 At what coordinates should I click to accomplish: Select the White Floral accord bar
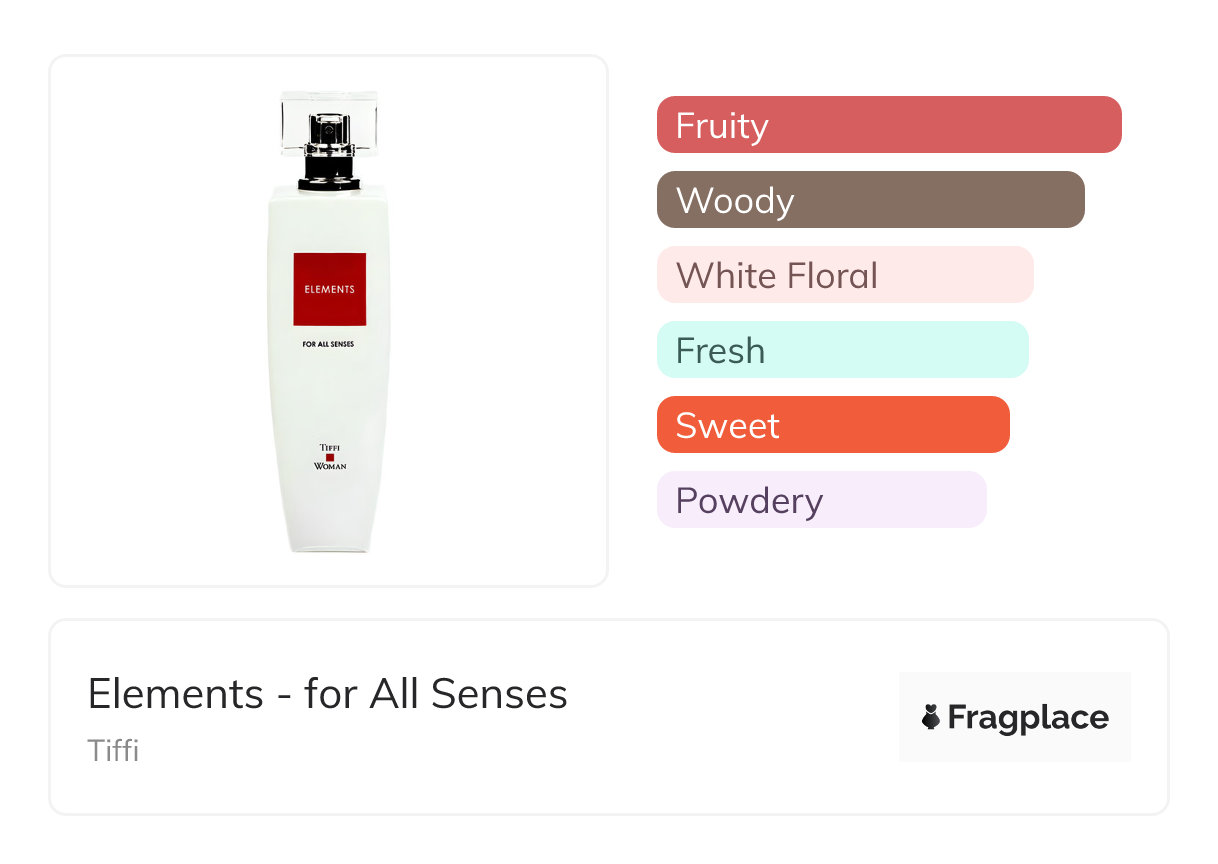pos(844,275)
